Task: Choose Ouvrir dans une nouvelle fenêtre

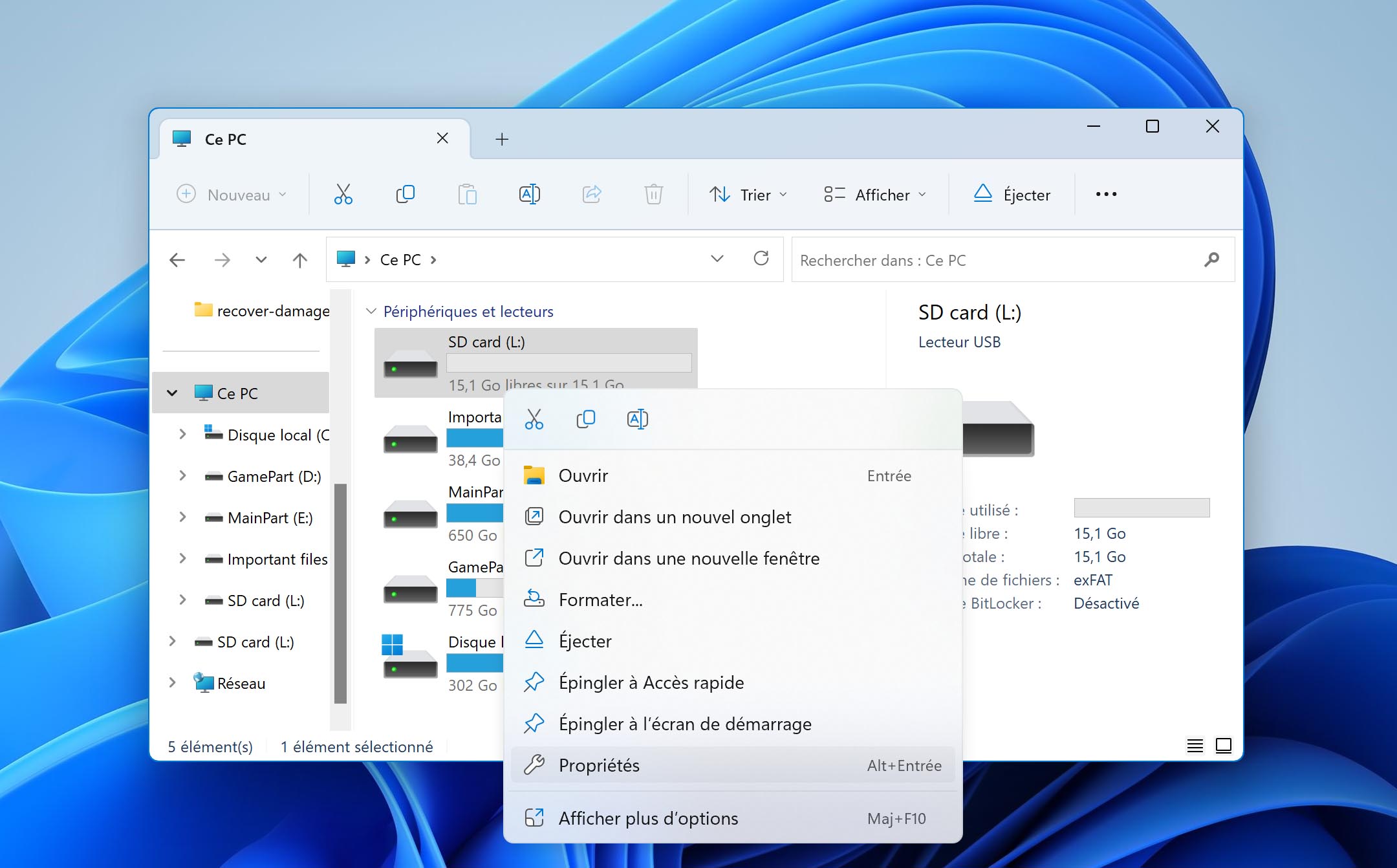Action: pyautogui.click(x=733, y=558)
